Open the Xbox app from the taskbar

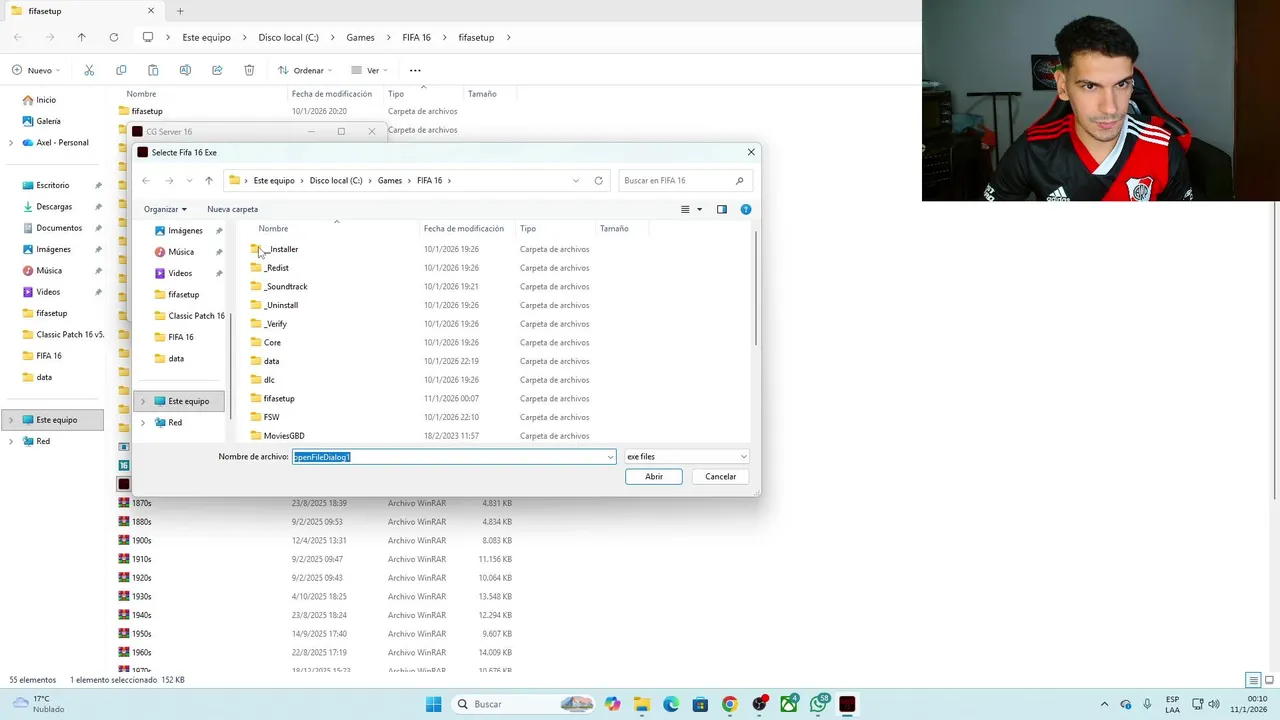(x=789, y=704)
